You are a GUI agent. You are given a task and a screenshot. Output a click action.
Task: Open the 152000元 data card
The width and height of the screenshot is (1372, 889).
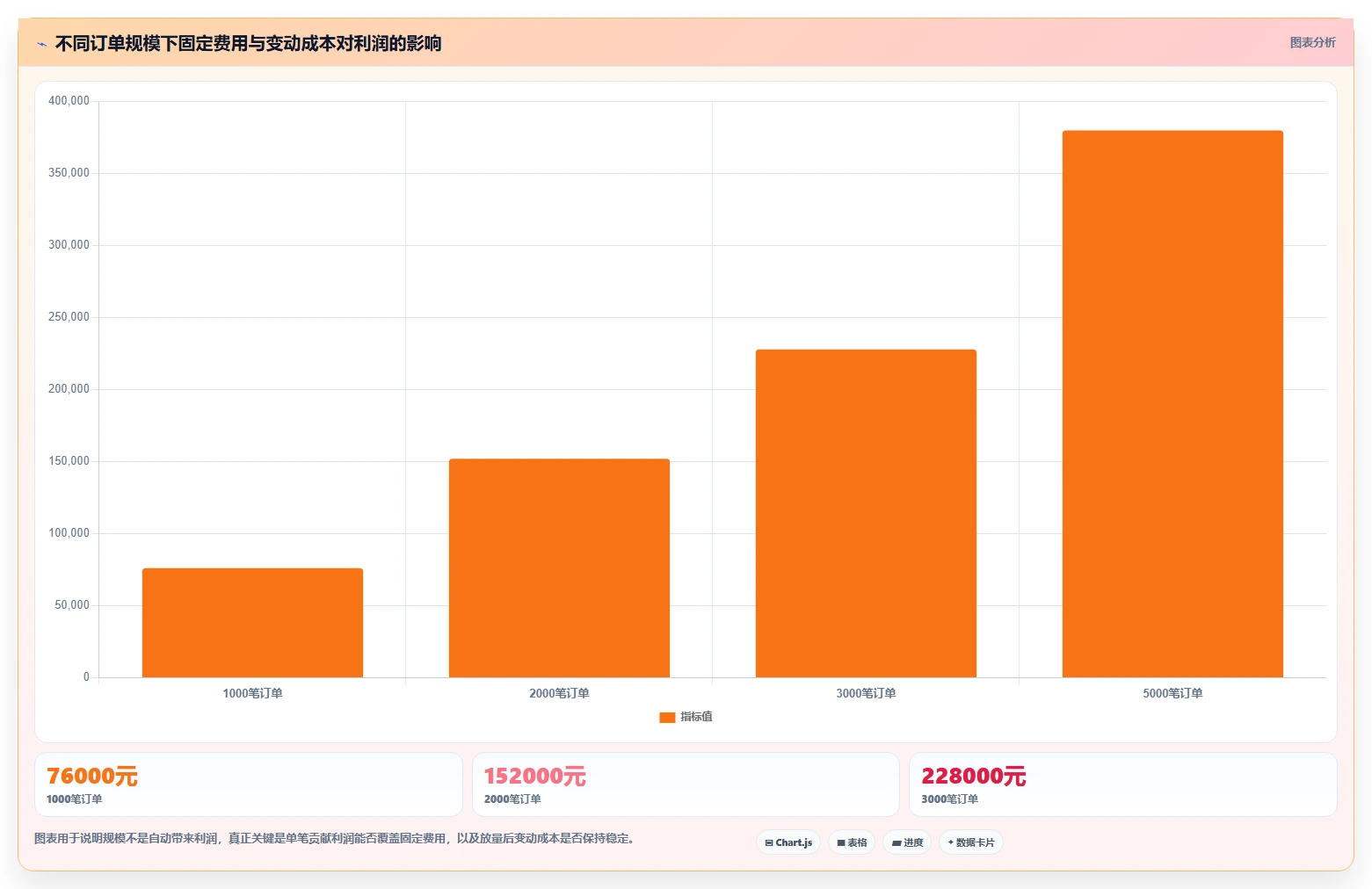(x=686, y=784)
